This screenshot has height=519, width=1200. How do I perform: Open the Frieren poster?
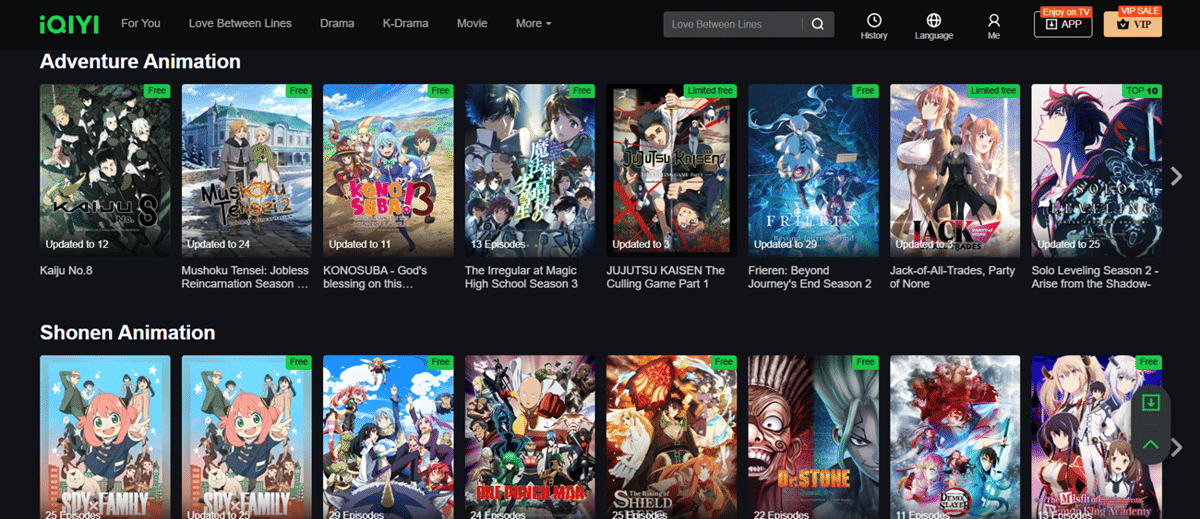tap(813, 170)
